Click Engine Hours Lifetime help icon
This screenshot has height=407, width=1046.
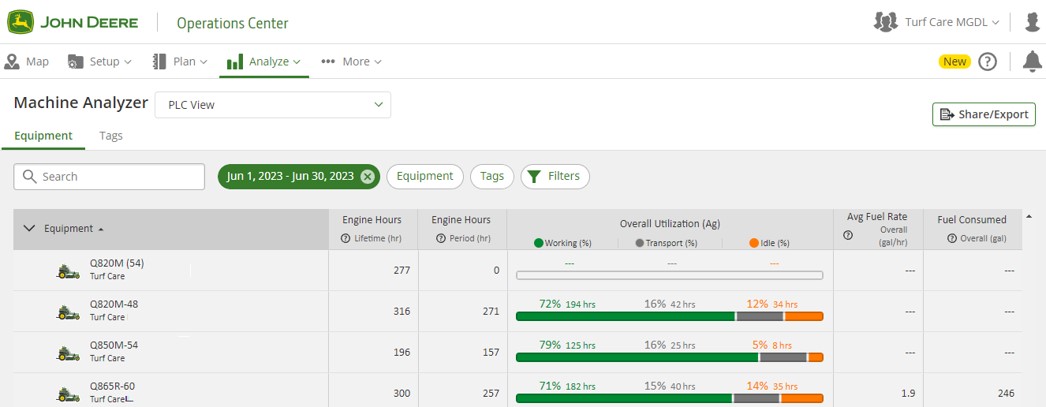tap(346, 239)
